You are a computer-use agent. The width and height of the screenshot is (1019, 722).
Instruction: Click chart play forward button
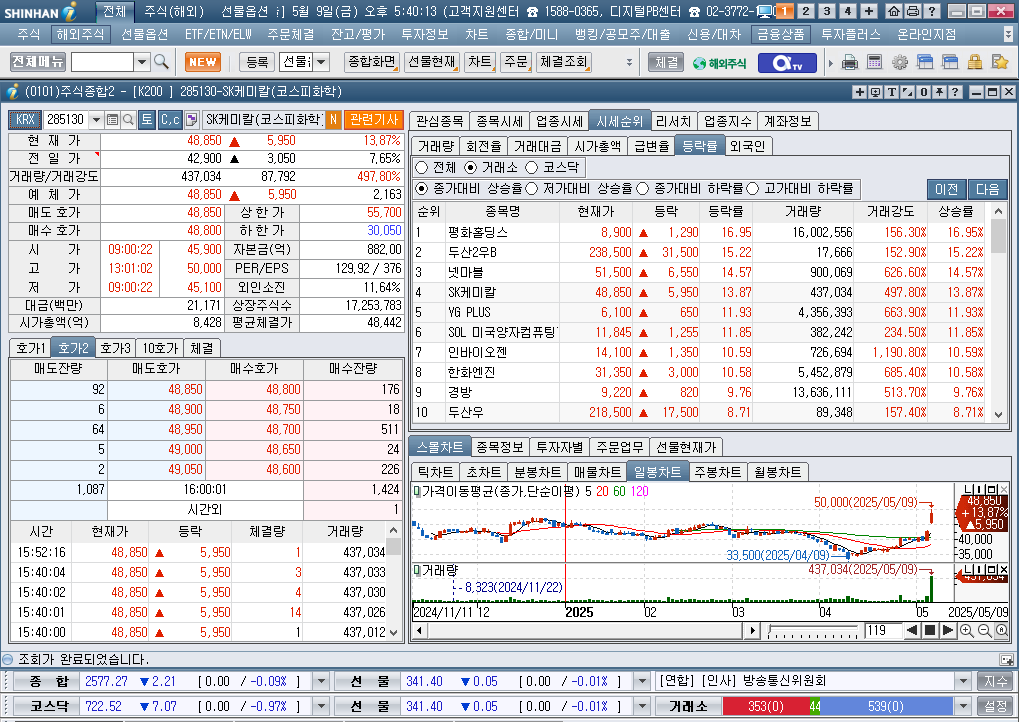click(948, 630)
